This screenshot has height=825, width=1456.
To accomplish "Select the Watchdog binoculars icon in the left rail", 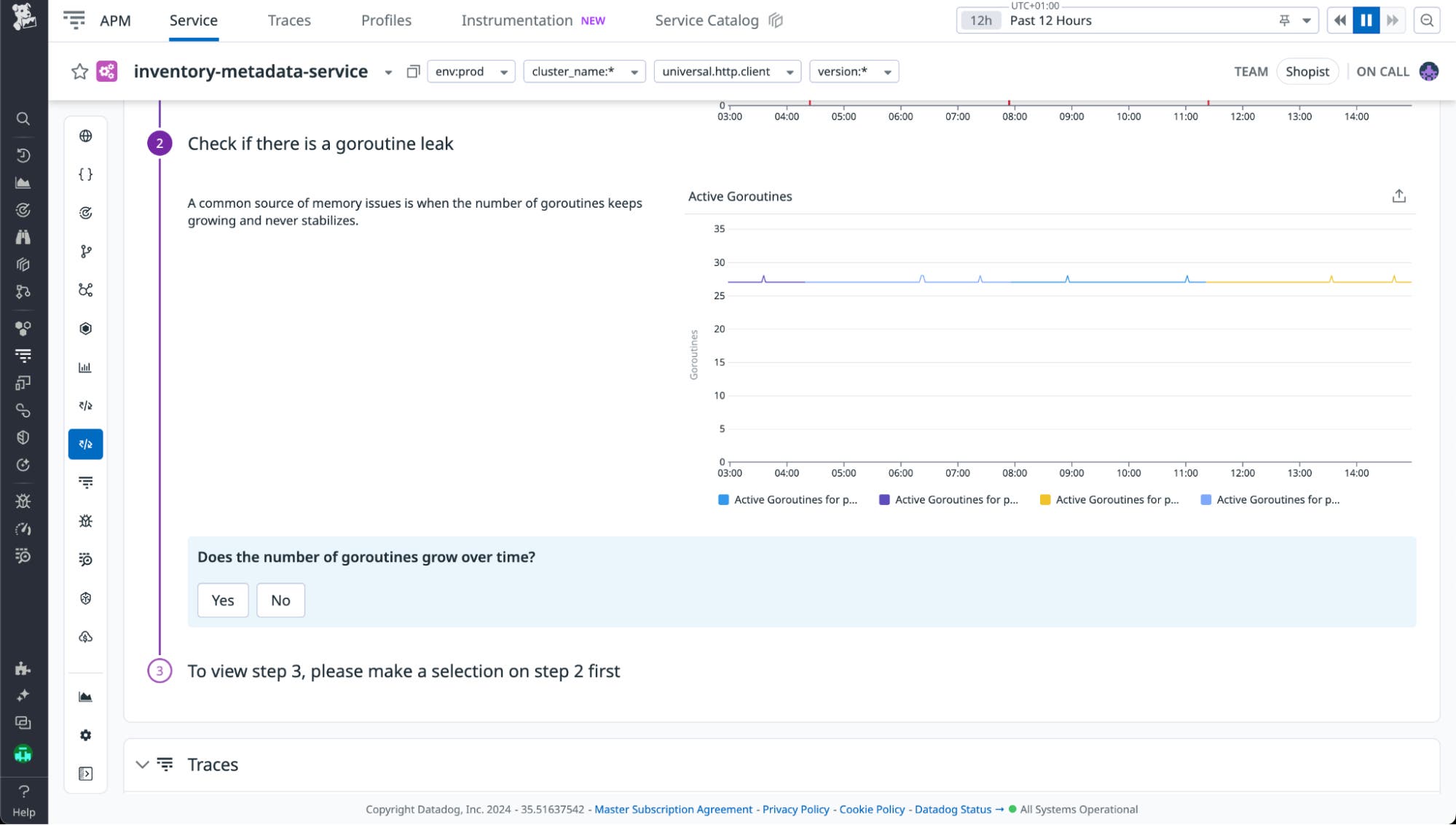I will [x=23, y=237].
